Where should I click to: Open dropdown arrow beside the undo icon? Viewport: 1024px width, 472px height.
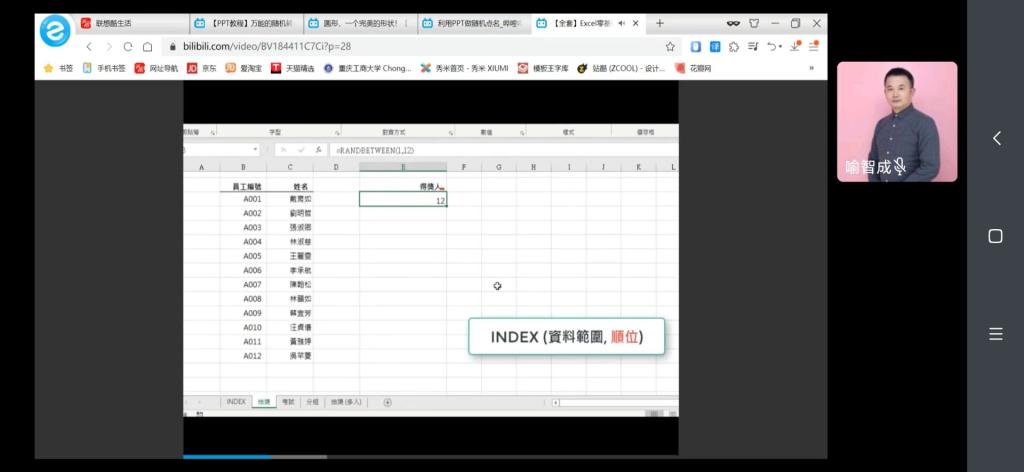click(x=779, y=46)
